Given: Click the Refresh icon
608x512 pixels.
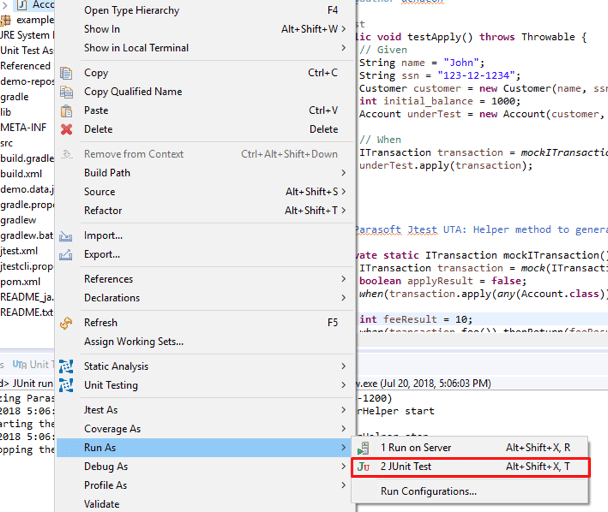Looking at the screenshot, I should pos(67,323).
